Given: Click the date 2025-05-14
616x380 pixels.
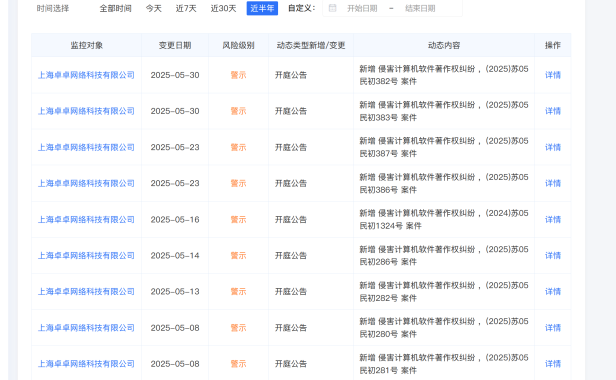Looking at the screenshot, I should (175, 256).
